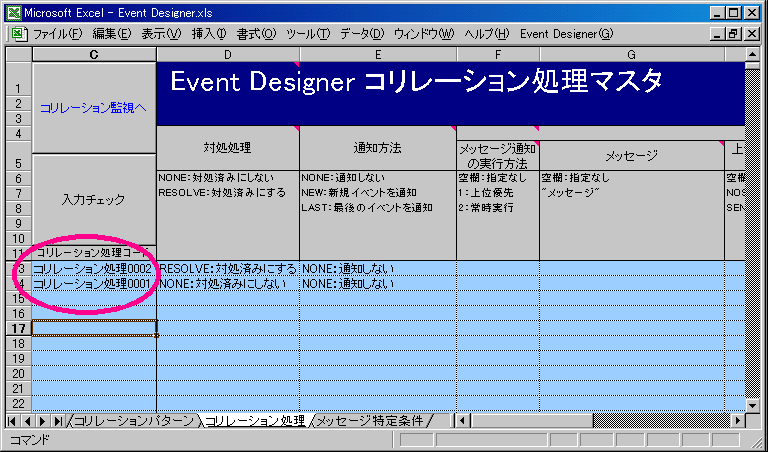This screenshot has width=768, height=452.
Task: Click the comment marker on 対処処理 cell
Action: pyautogui.click(x=296, y=128)
